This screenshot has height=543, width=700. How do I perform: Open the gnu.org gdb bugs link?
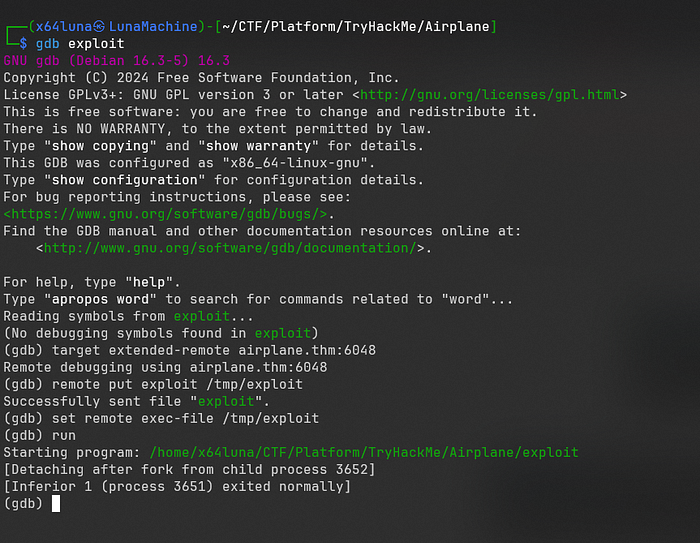165,214
